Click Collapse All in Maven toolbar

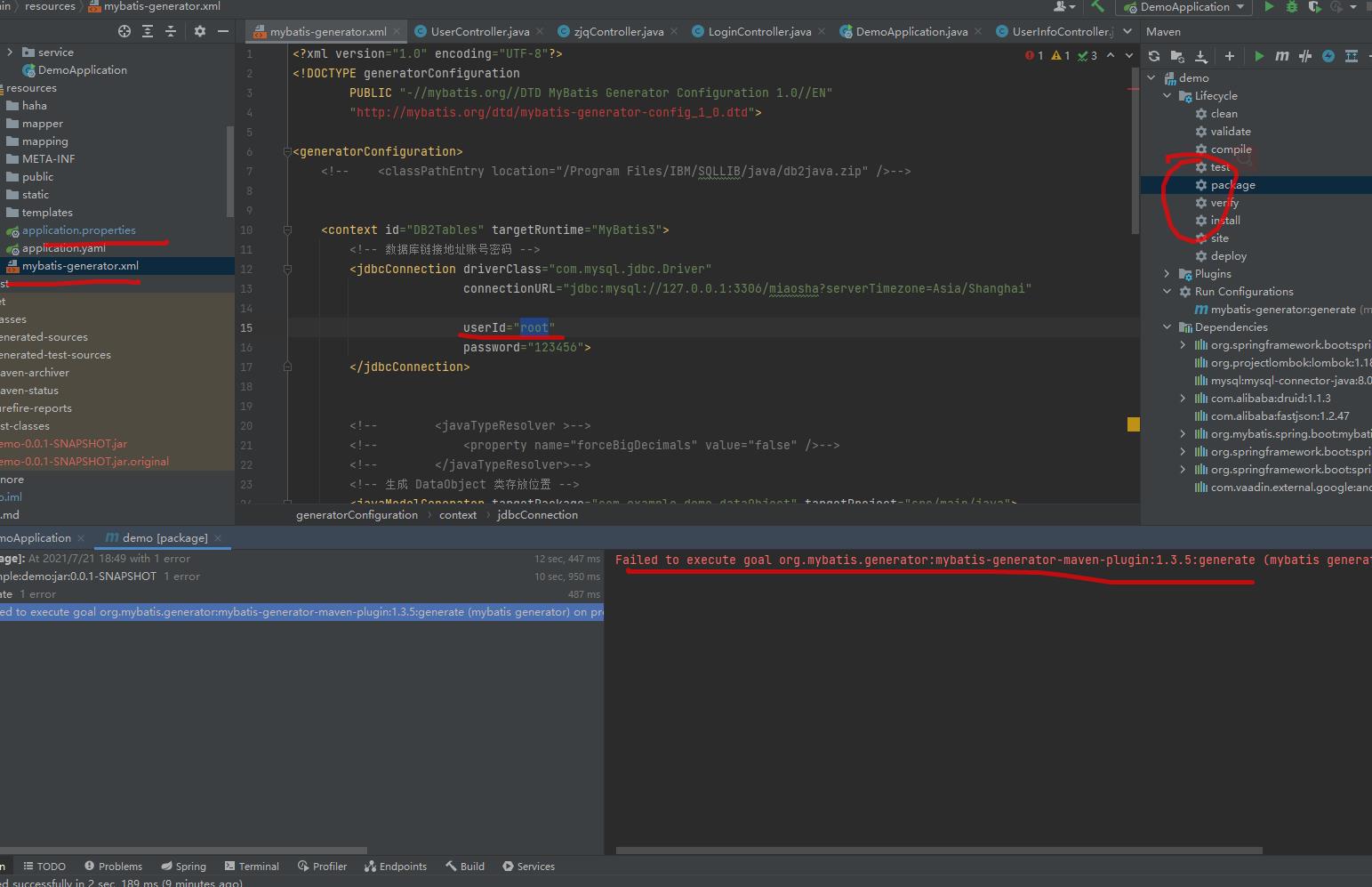(1352, 56)
